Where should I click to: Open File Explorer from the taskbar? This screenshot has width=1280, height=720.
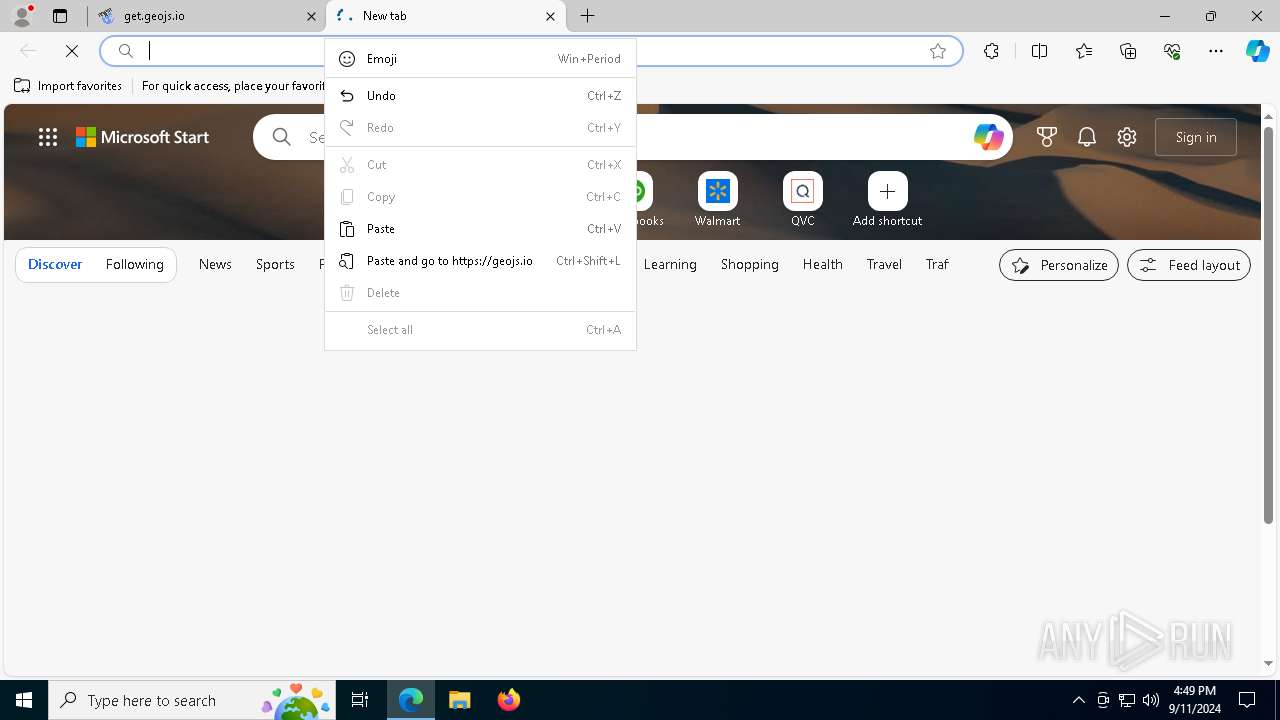(459, 700)
